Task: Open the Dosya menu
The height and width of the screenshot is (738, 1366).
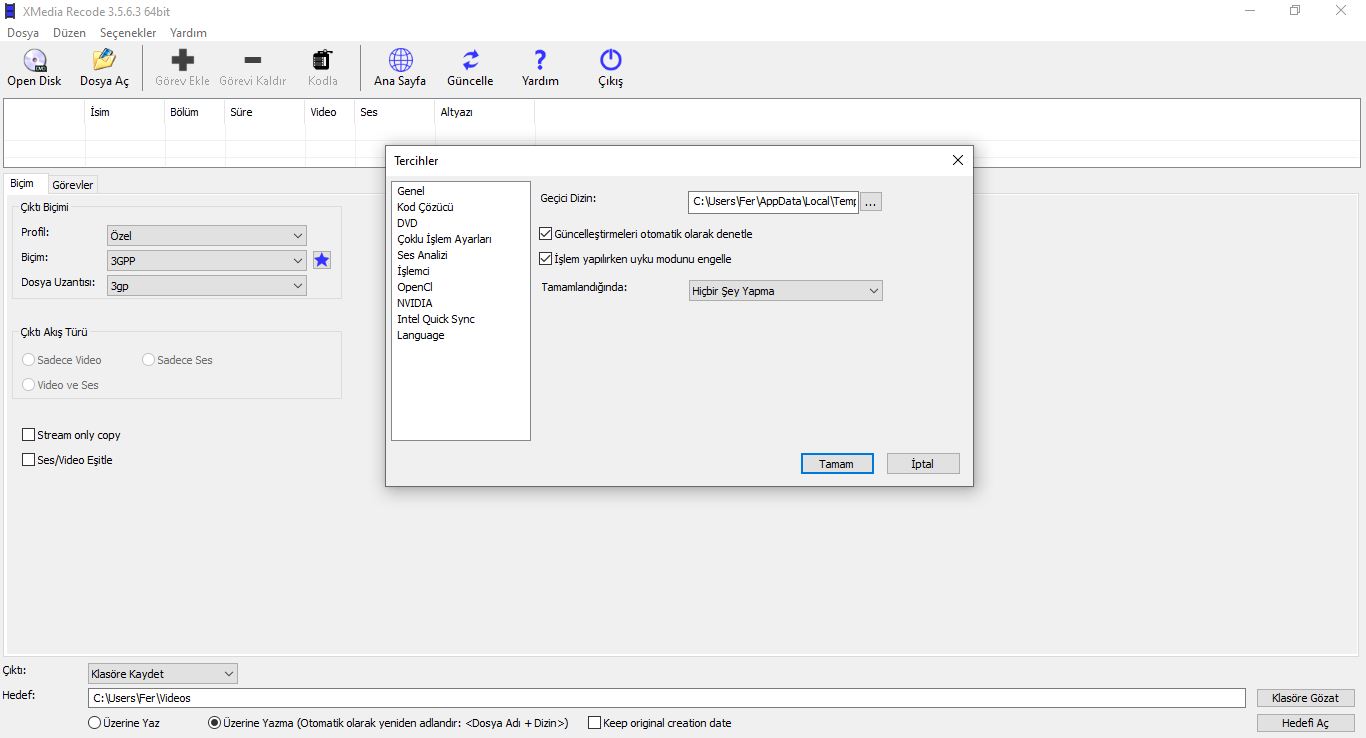Action: [23, 33]
